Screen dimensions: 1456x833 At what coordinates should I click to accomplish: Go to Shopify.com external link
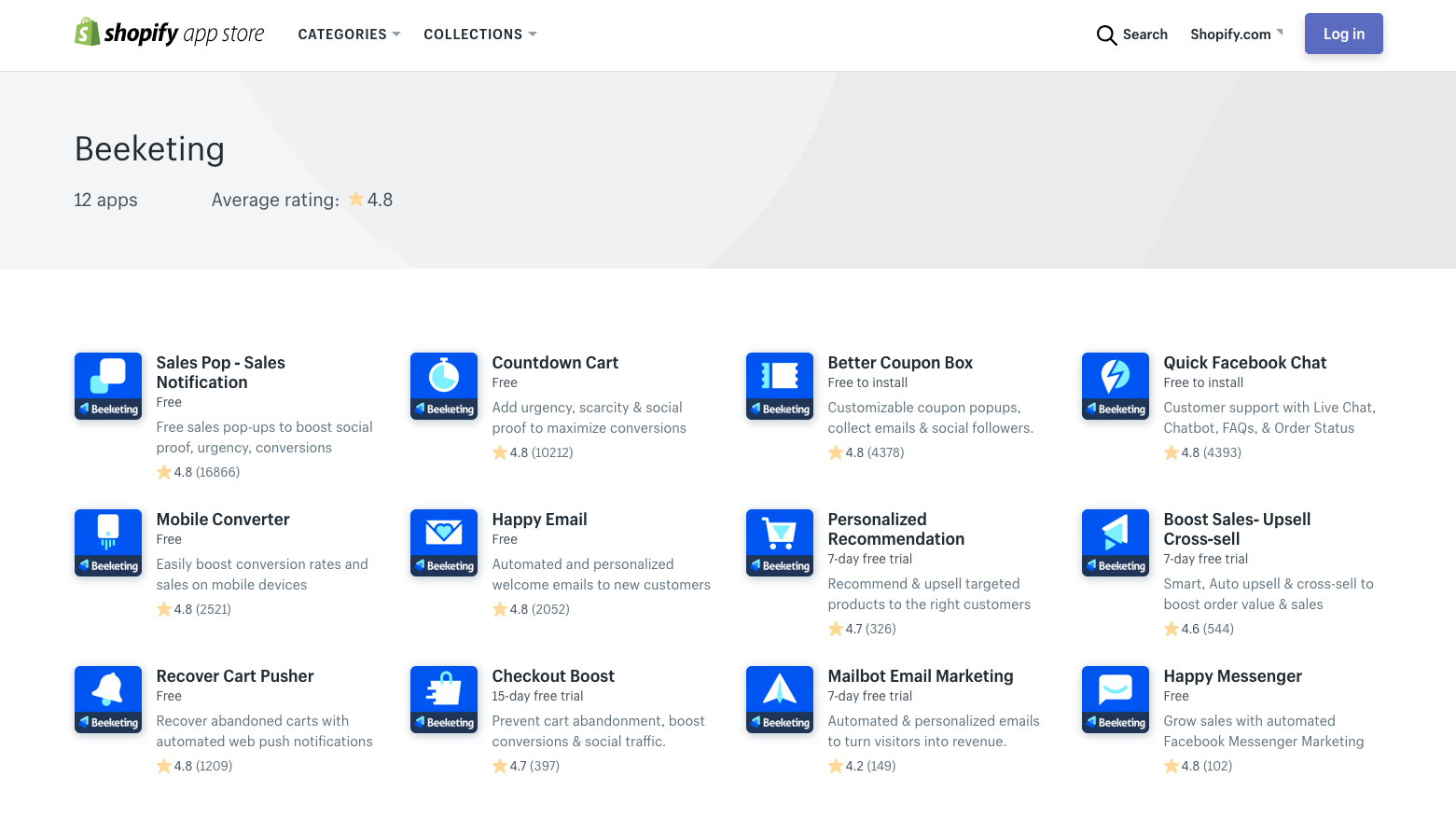pyautogui.click(x=1237, y=35)
